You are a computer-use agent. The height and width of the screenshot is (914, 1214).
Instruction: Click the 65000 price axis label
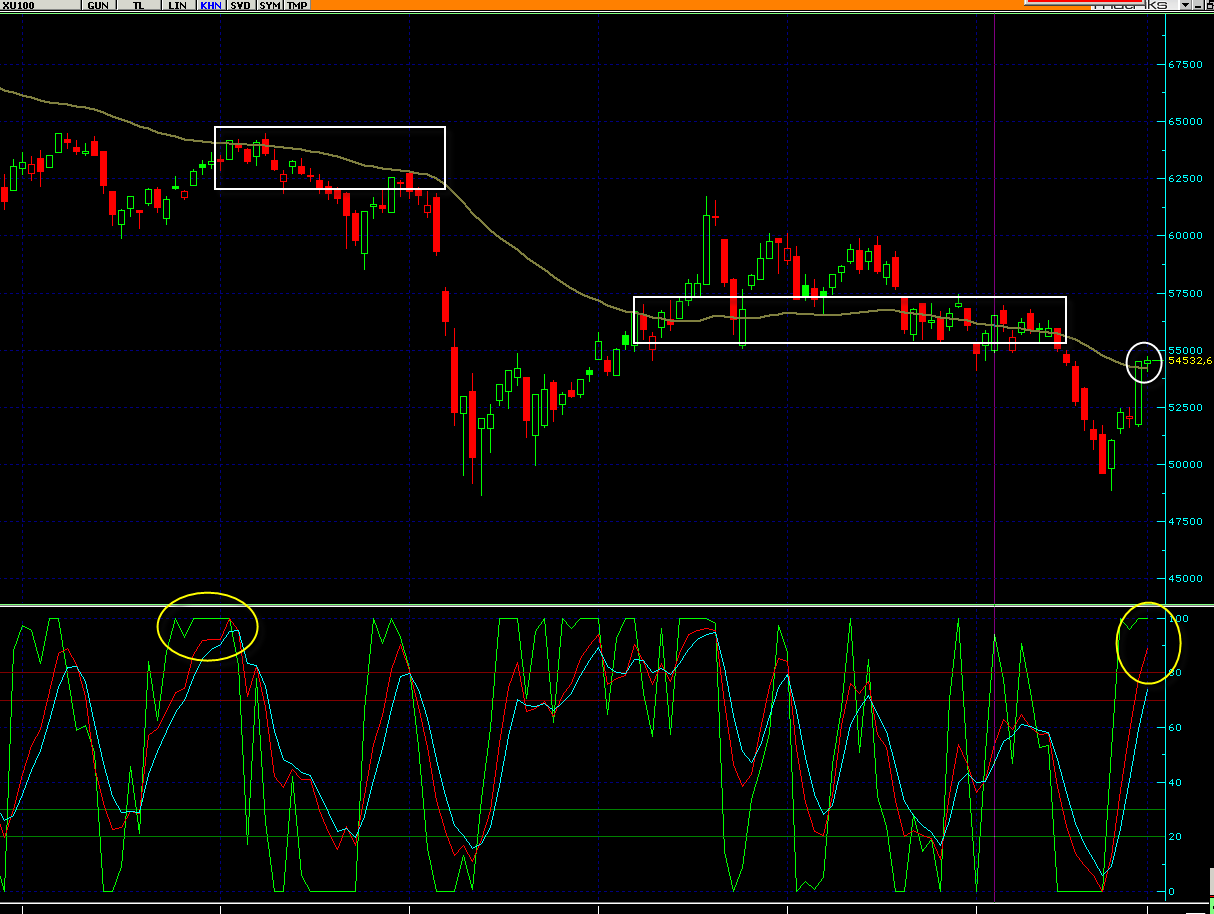click(1185, 121)
